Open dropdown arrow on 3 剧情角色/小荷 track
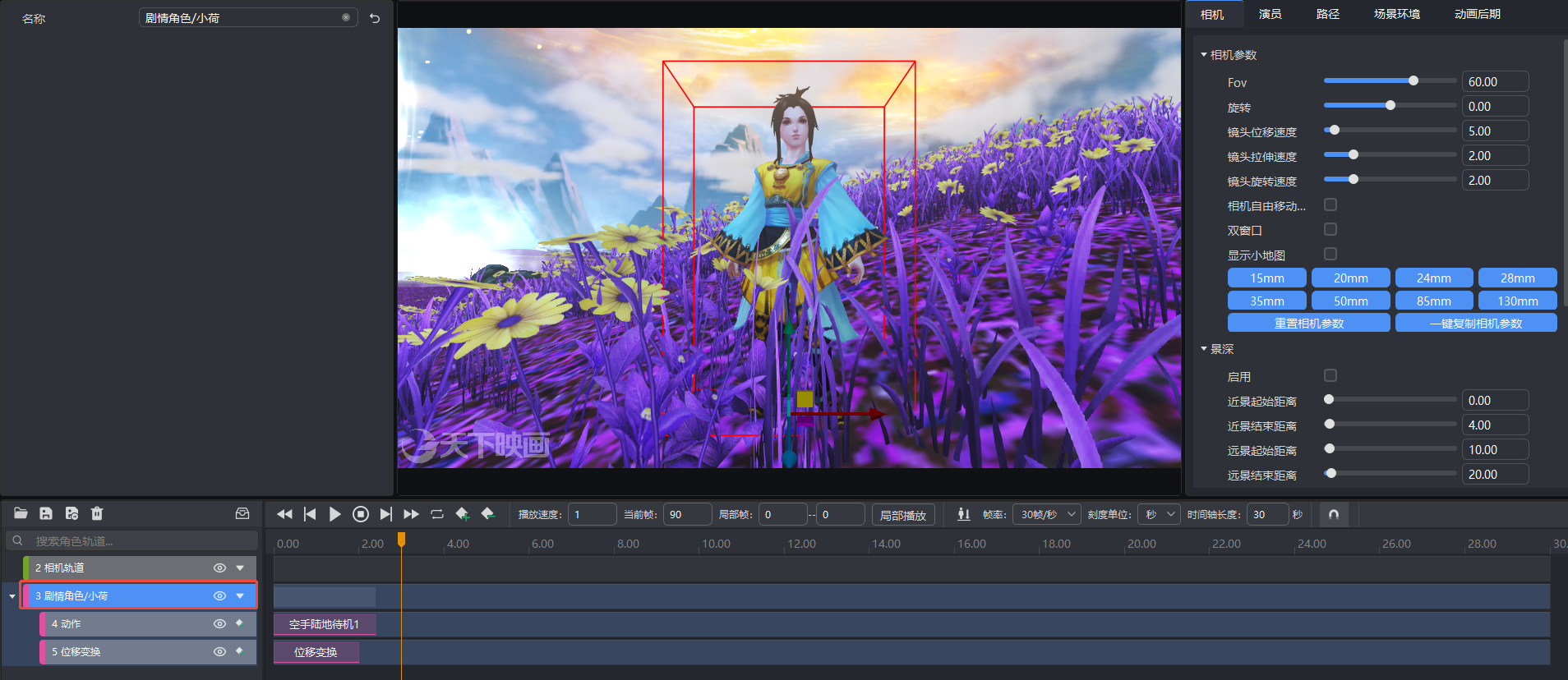The image size is (1568, 680). pos(240,595)
